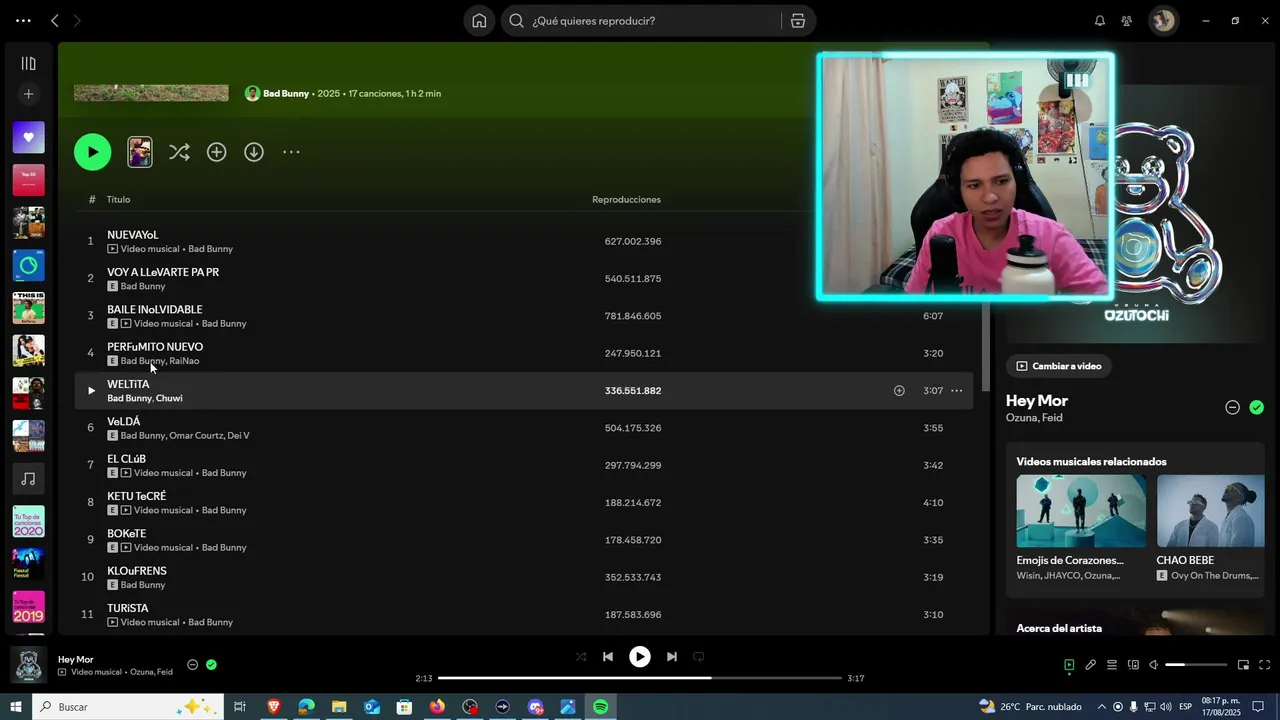This screenshot has width=1280, height=720.
Task: Toggle Hey Mor saved checkmark in side panel
Action: coord(1257,407)
